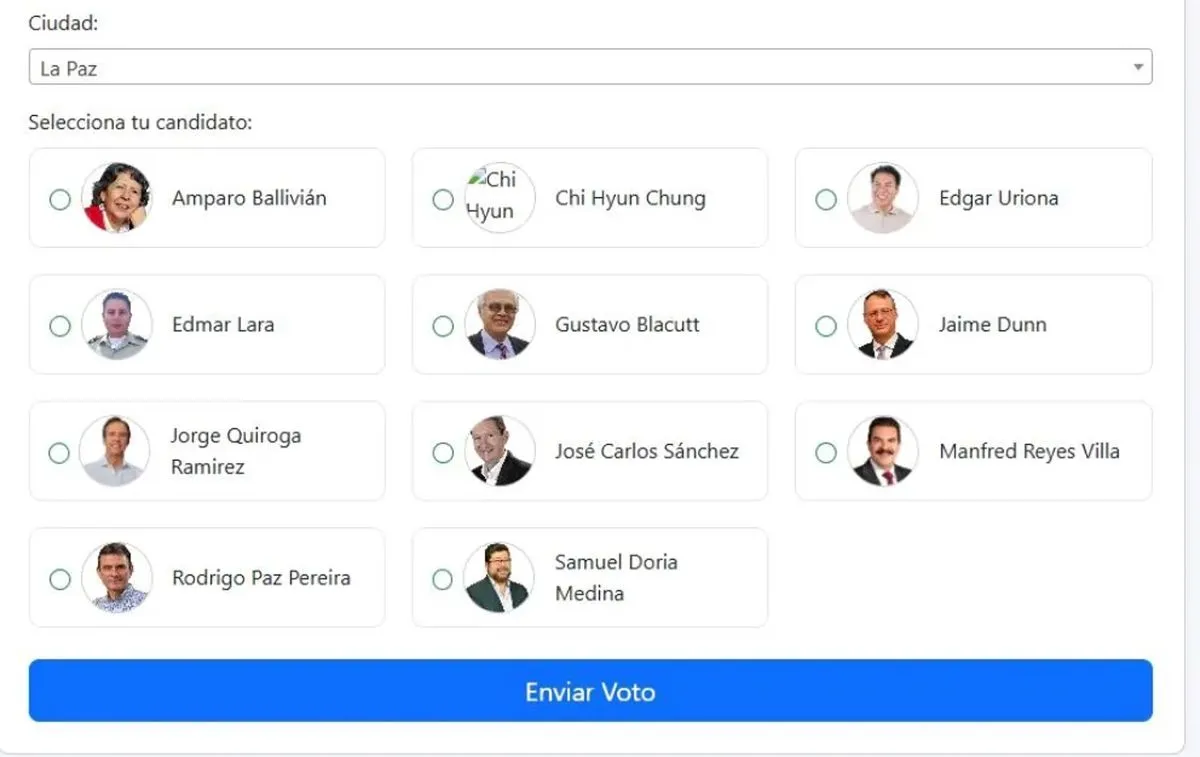This screenshot has width=1200, height=757.
Task: Click the Manfred Reyes Villa name label
Action: [1029, 451]
